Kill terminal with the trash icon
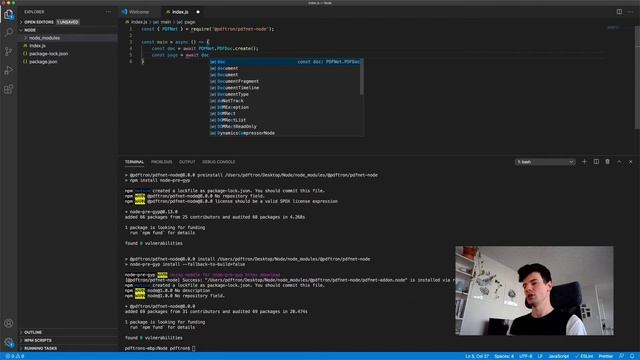This screenshot has height=360, width=640. (607, 162)
